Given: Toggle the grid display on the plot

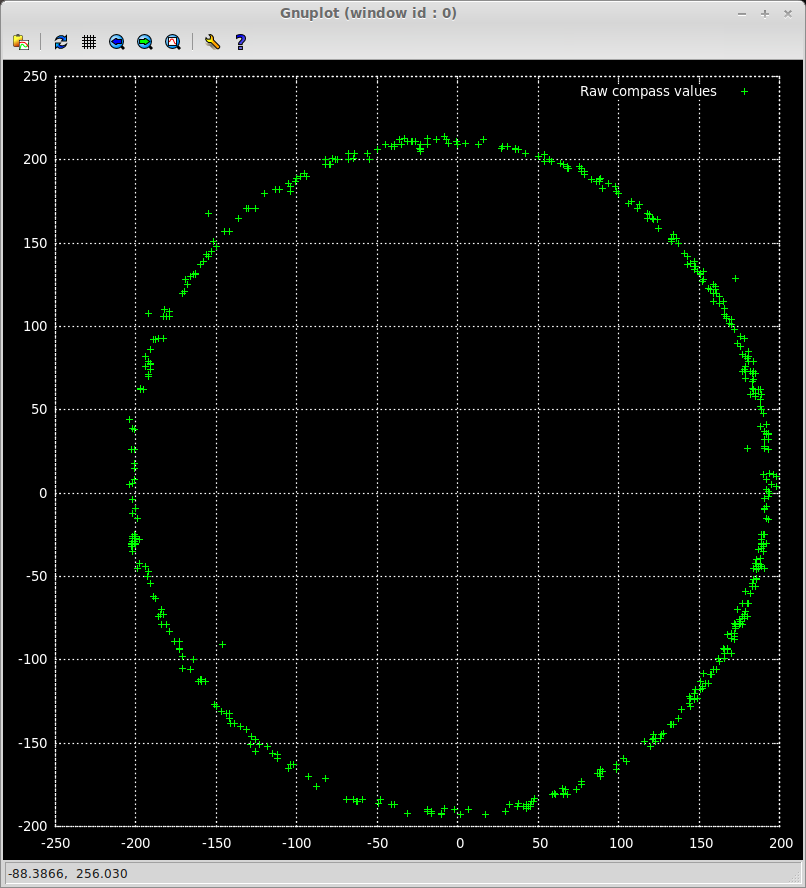Looking at the screenshot, I should pos(89,42).
